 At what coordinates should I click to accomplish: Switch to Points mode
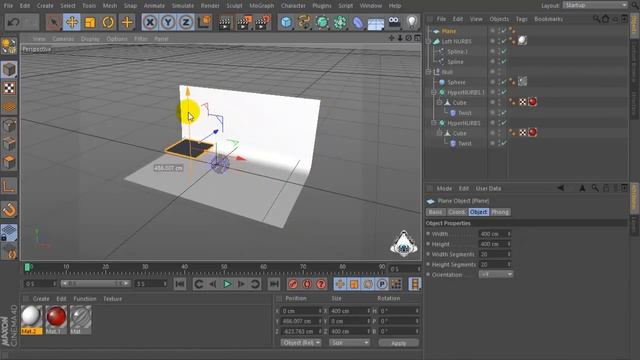point(9,126)
